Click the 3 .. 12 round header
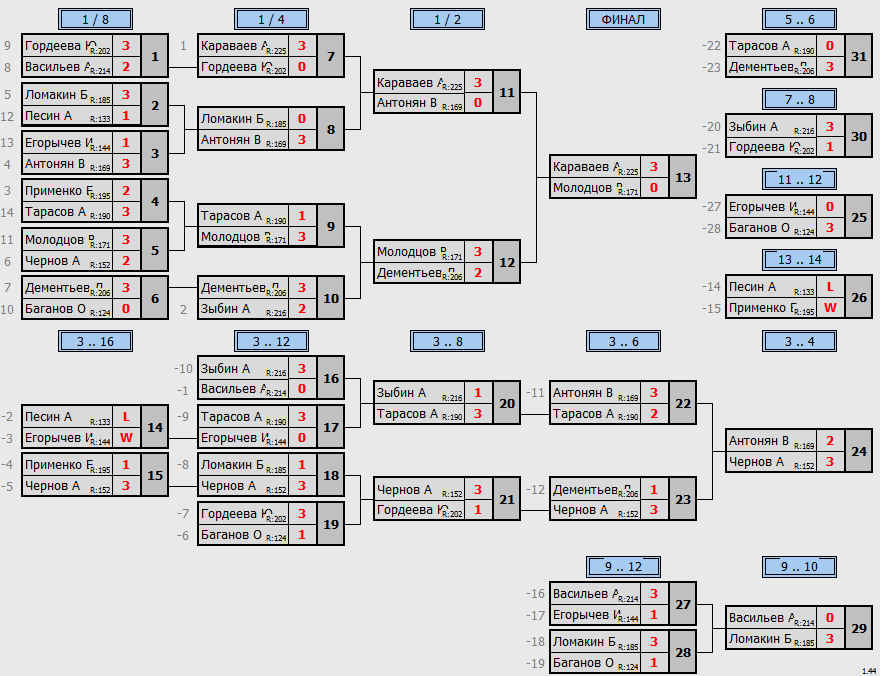 coord(272,341)
